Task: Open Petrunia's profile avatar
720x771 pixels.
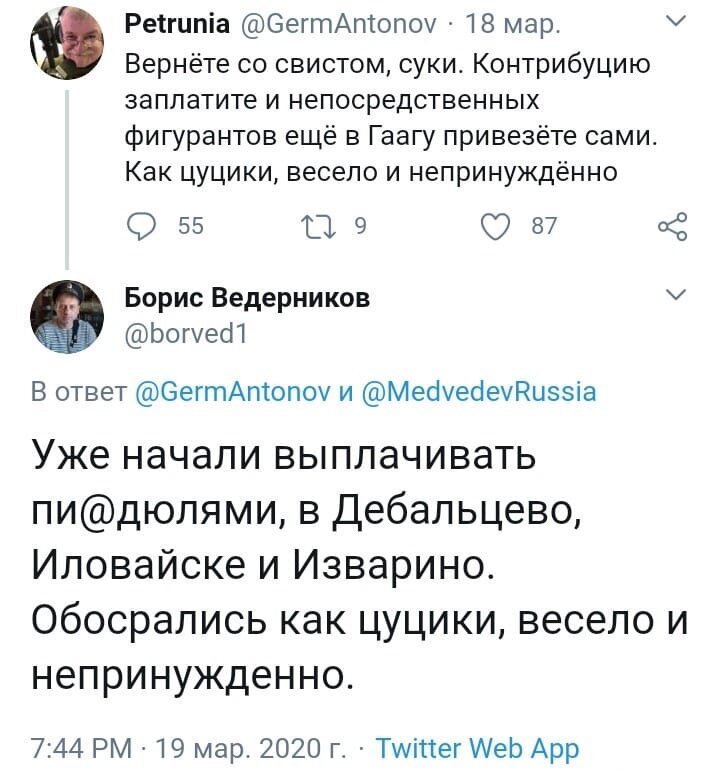Action: [x=67, y=43]
